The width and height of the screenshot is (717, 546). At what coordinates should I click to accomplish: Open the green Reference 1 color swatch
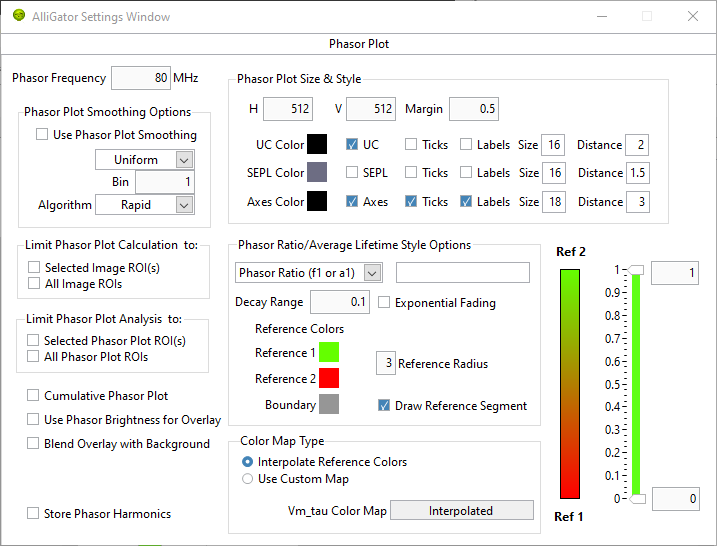329,352
